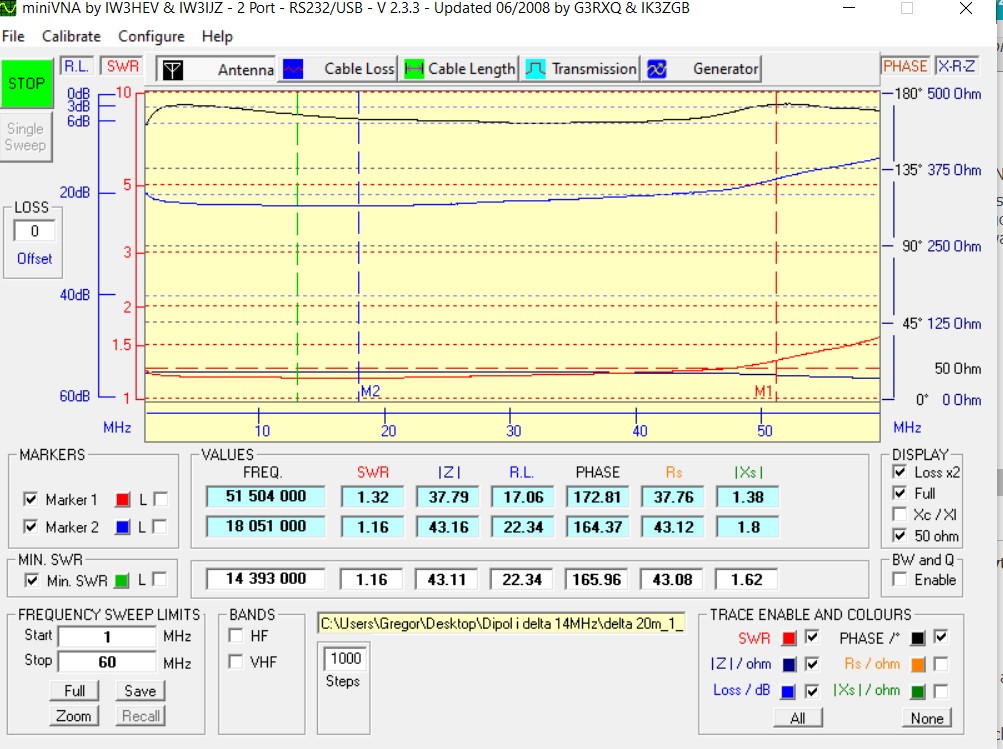
Task: Select the Cable Length mode icon
Action: (x=413, y=69)
